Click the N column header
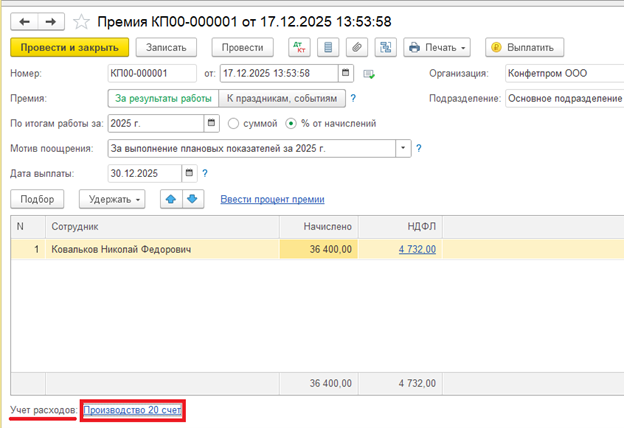The height and width of the screenshot is (428, 624). (28, 227)
